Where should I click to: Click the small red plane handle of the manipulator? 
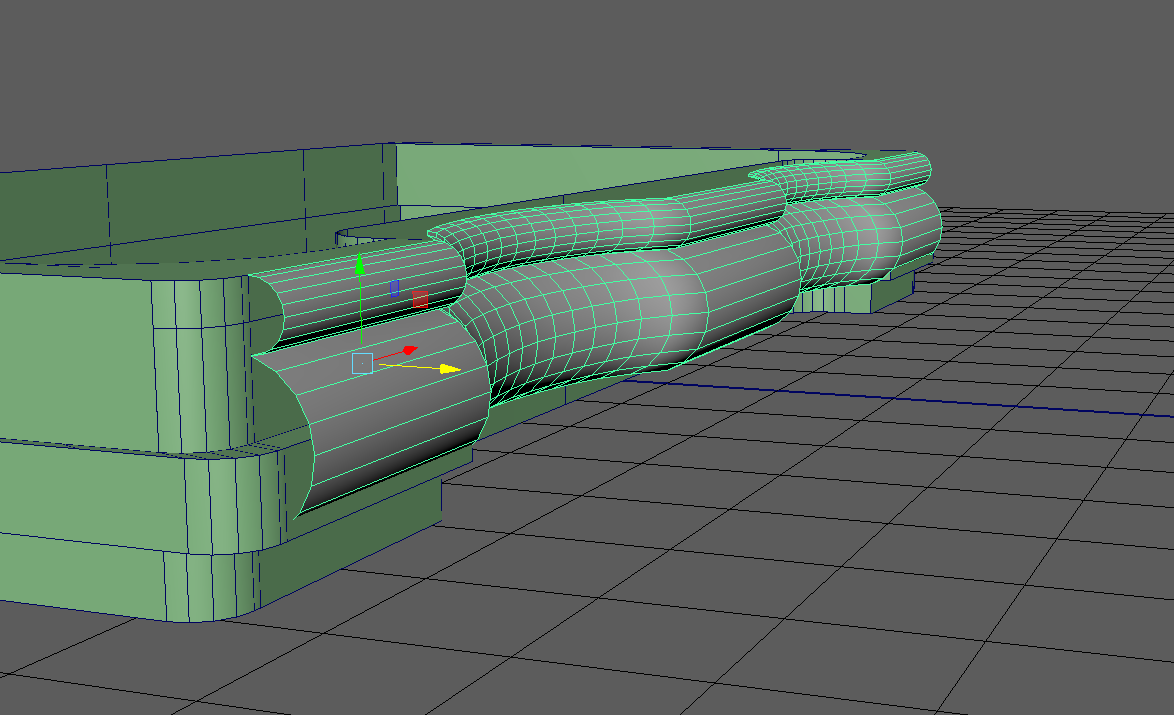420,299
